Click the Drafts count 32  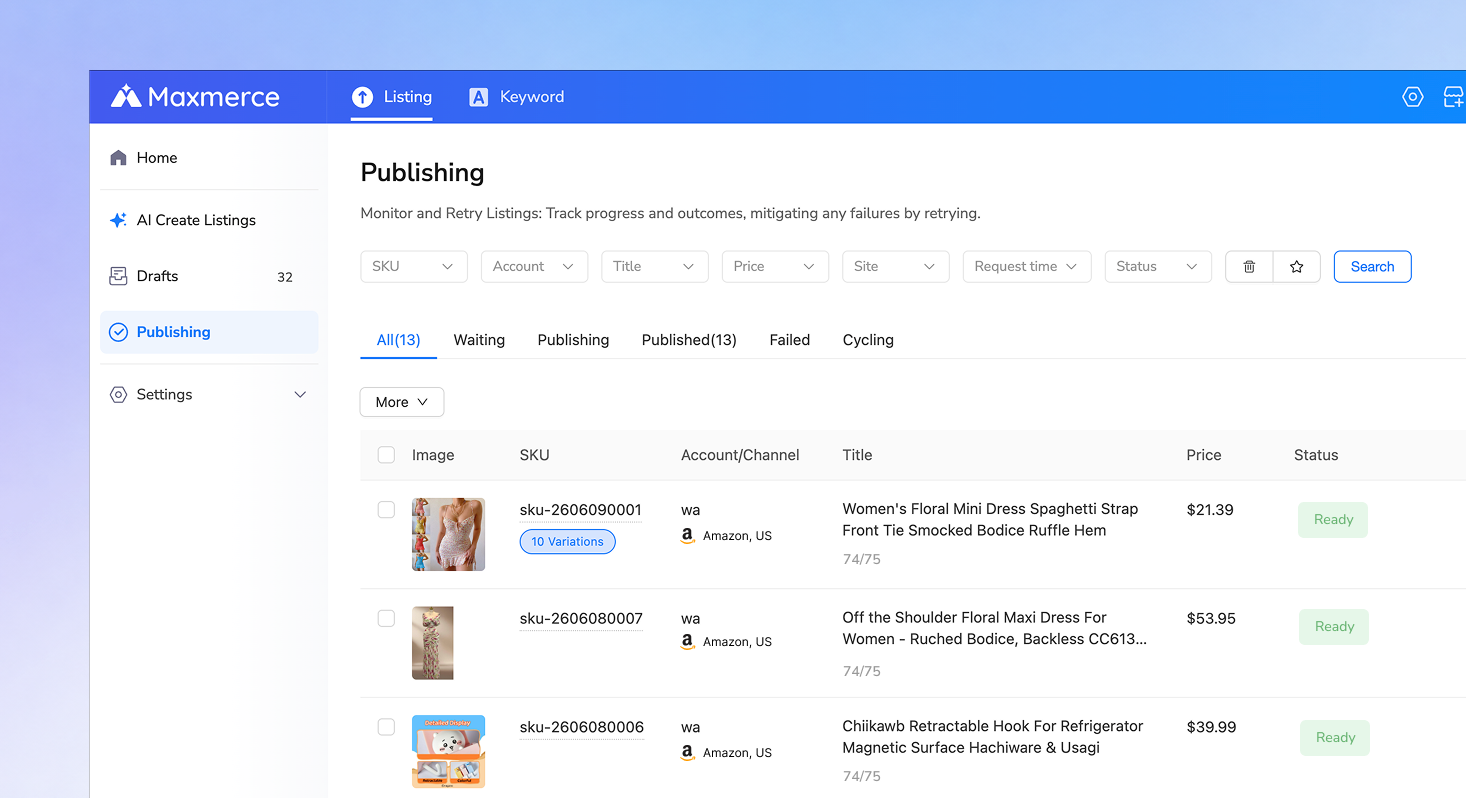coord(285,277)
